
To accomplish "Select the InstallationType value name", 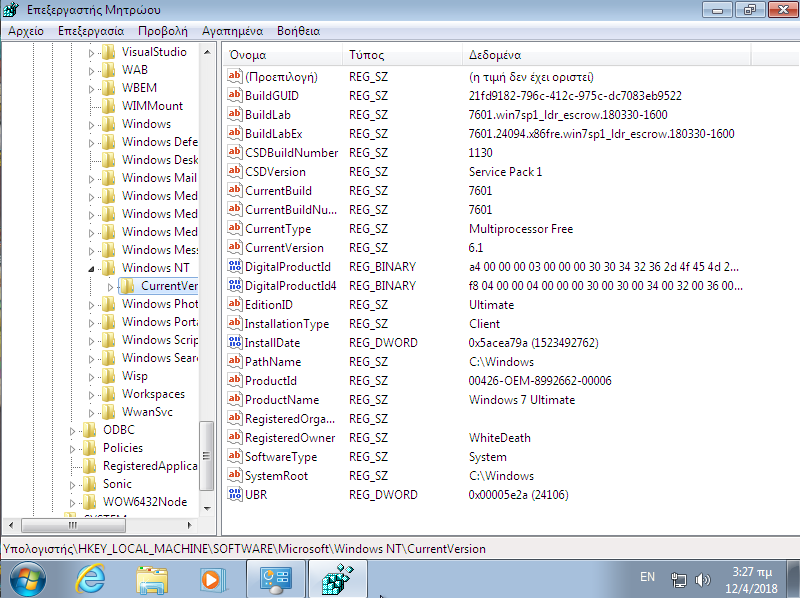I will [287, 324].
